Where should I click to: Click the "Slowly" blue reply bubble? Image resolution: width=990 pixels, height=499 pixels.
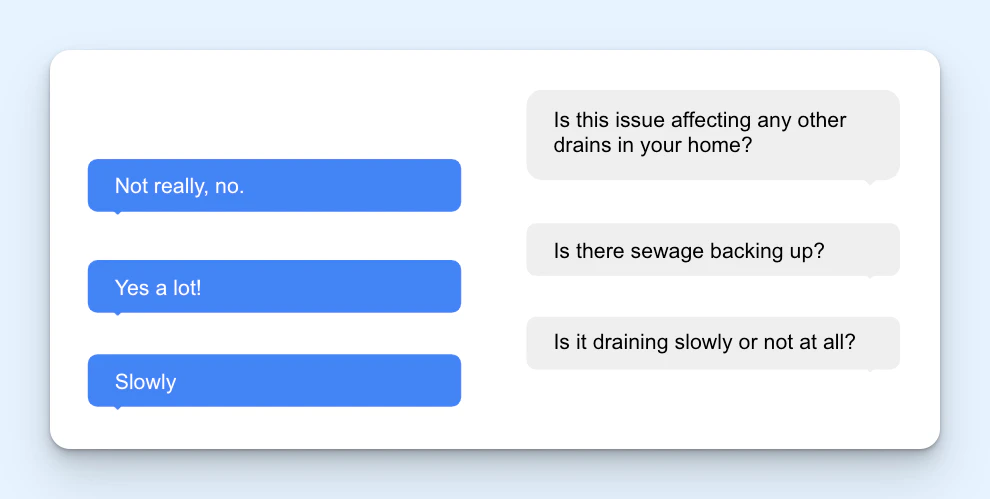pyautogui.click(x=274, y=381)
